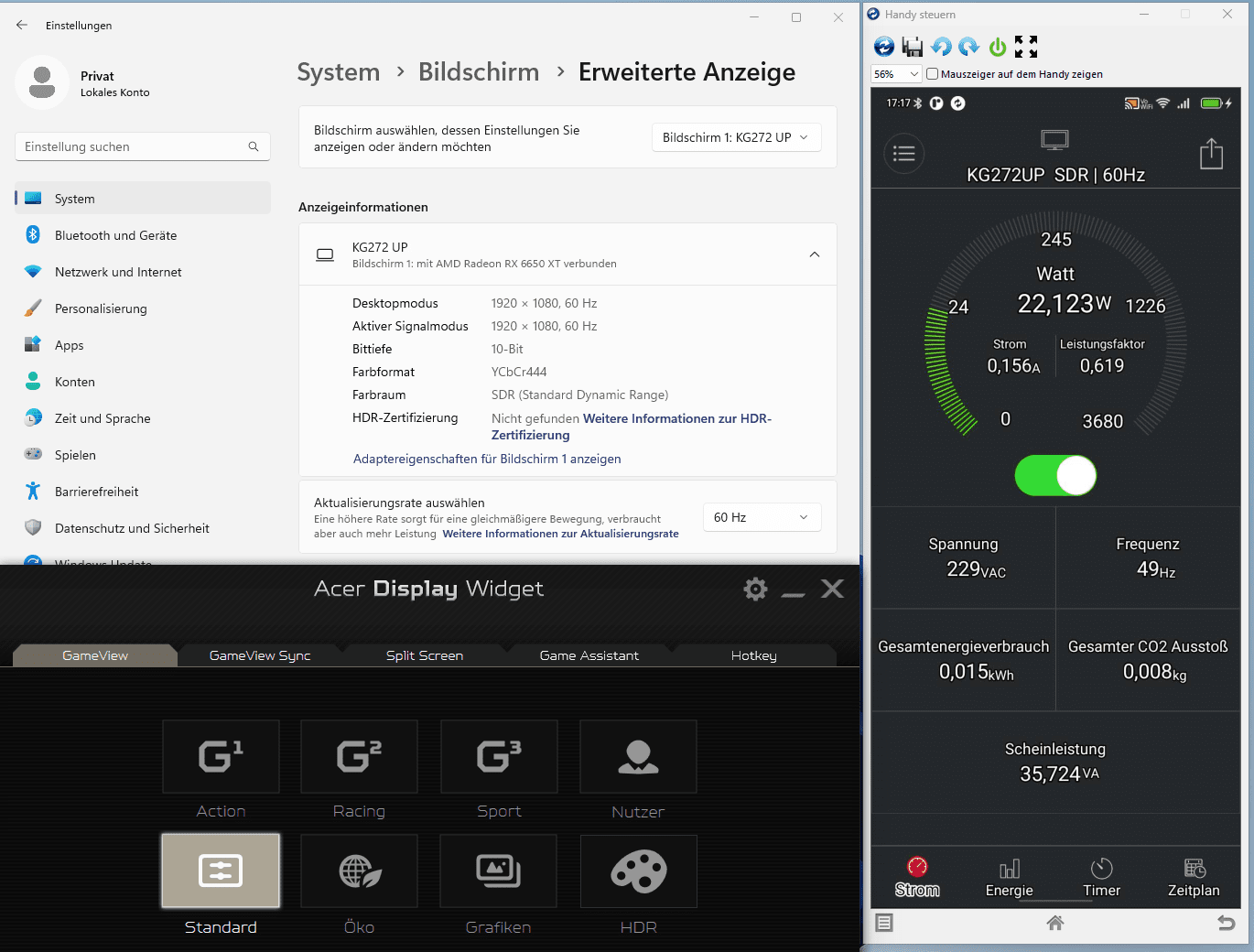Toggle the green power switch off
The image size is (1254, 952).
[1055, 476]
